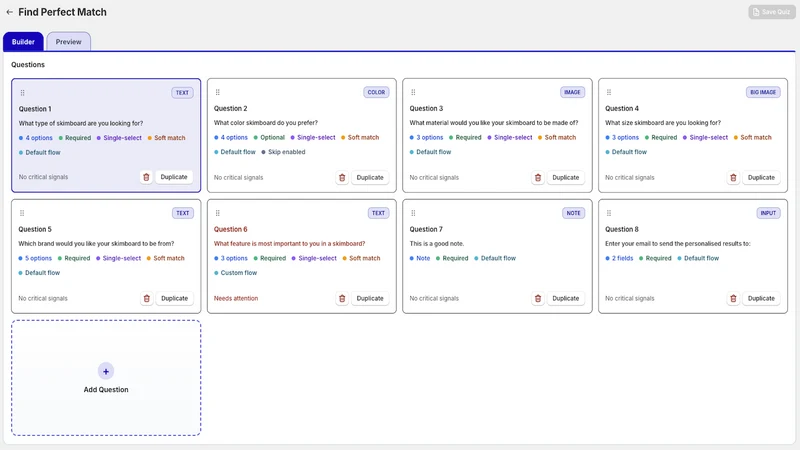Click the TEXT badge on Question 1

[x=182, y=93]
